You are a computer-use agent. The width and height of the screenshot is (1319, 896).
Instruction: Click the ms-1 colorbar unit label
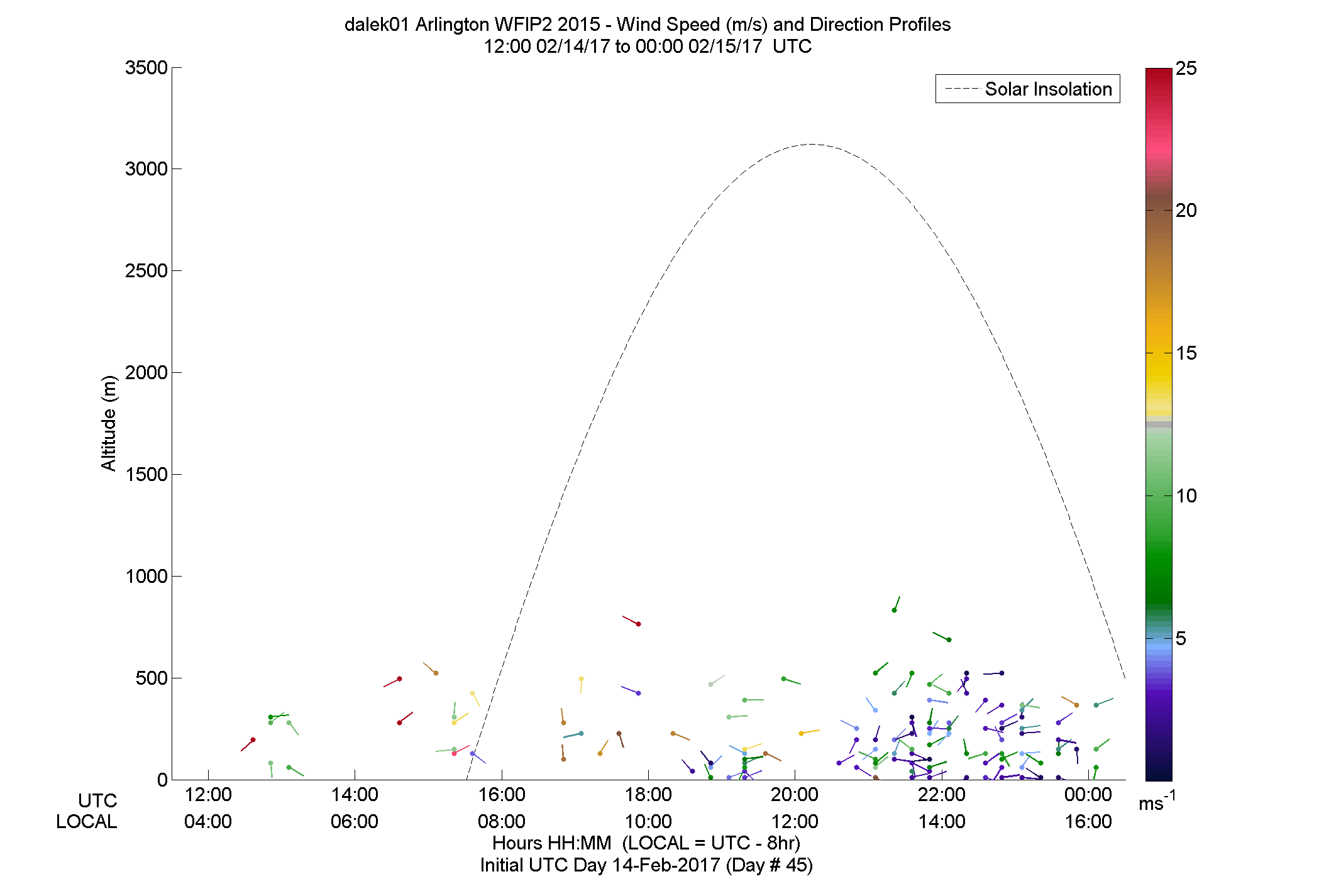(x=1157, y=801)
